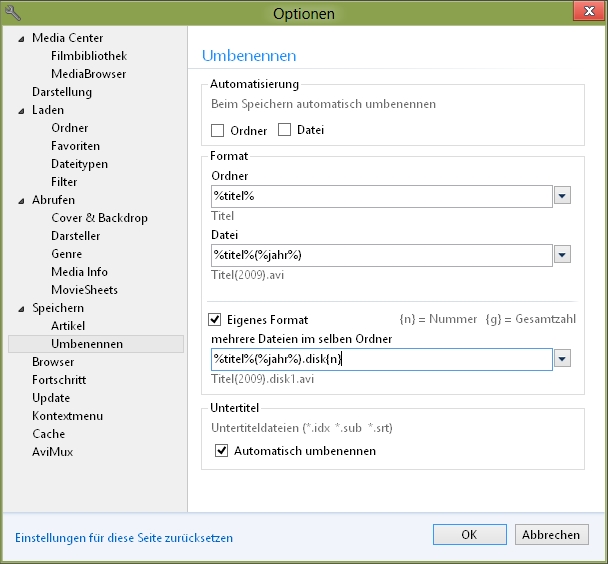Uncheck the Eigenes Format checkbox
Screen dimensions: 608x564
pyautogui.click(x=214, y=319)
